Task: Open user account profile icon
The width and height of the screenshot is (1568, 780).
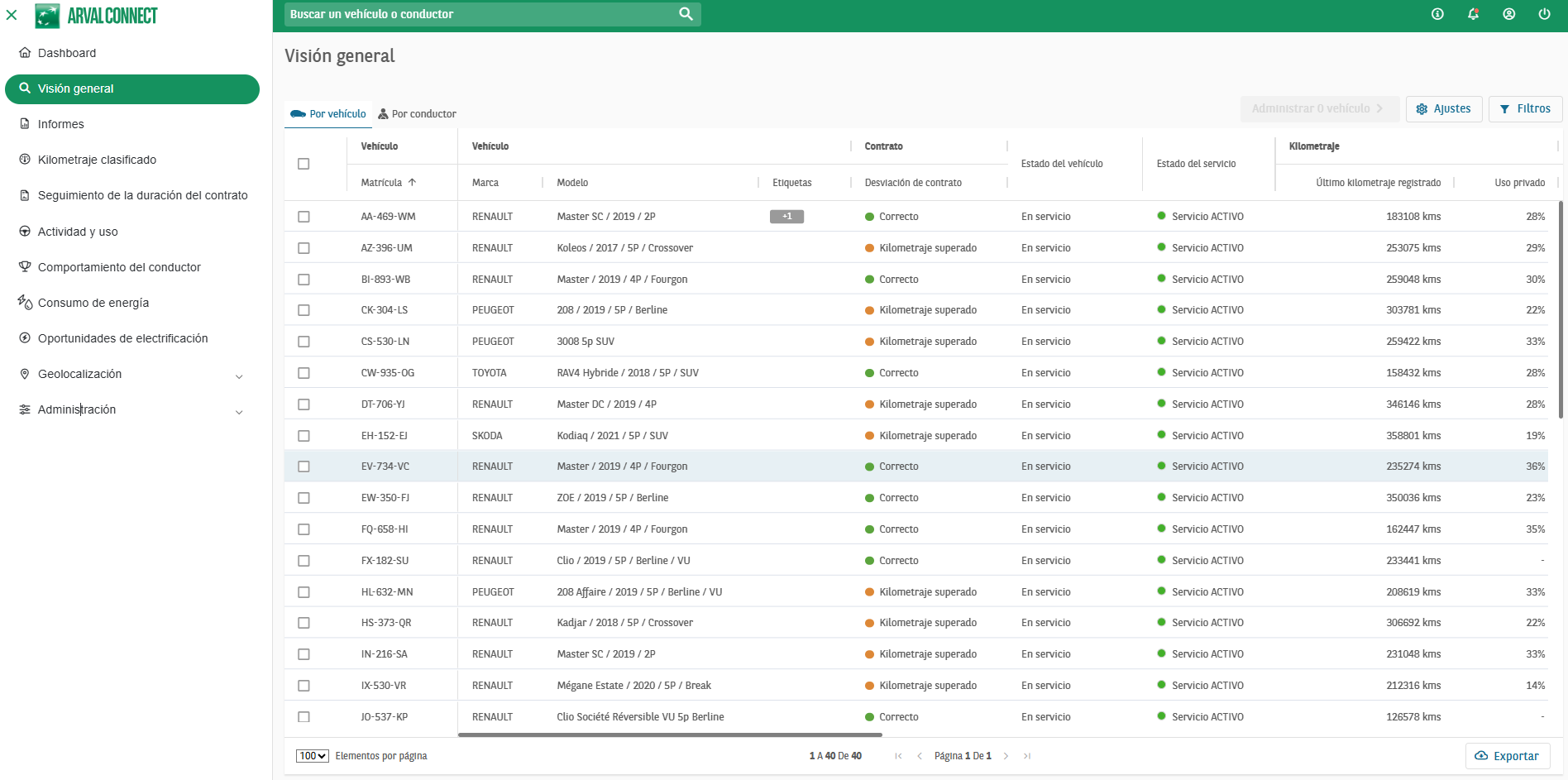Action: [x=1508, y=14]
